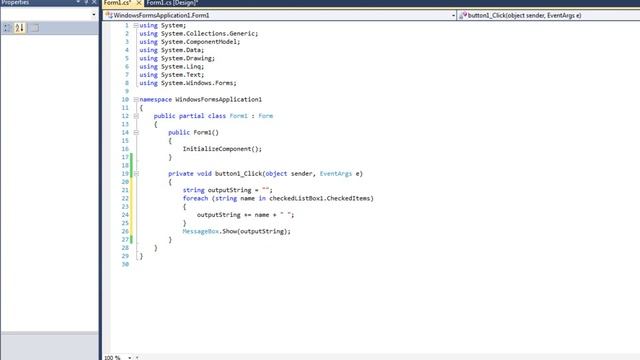Open the Properties window position menu arrow
Image resolution: width=640 pixels, height=360 pixels.
pyautogui.click(x=78, y=2)
